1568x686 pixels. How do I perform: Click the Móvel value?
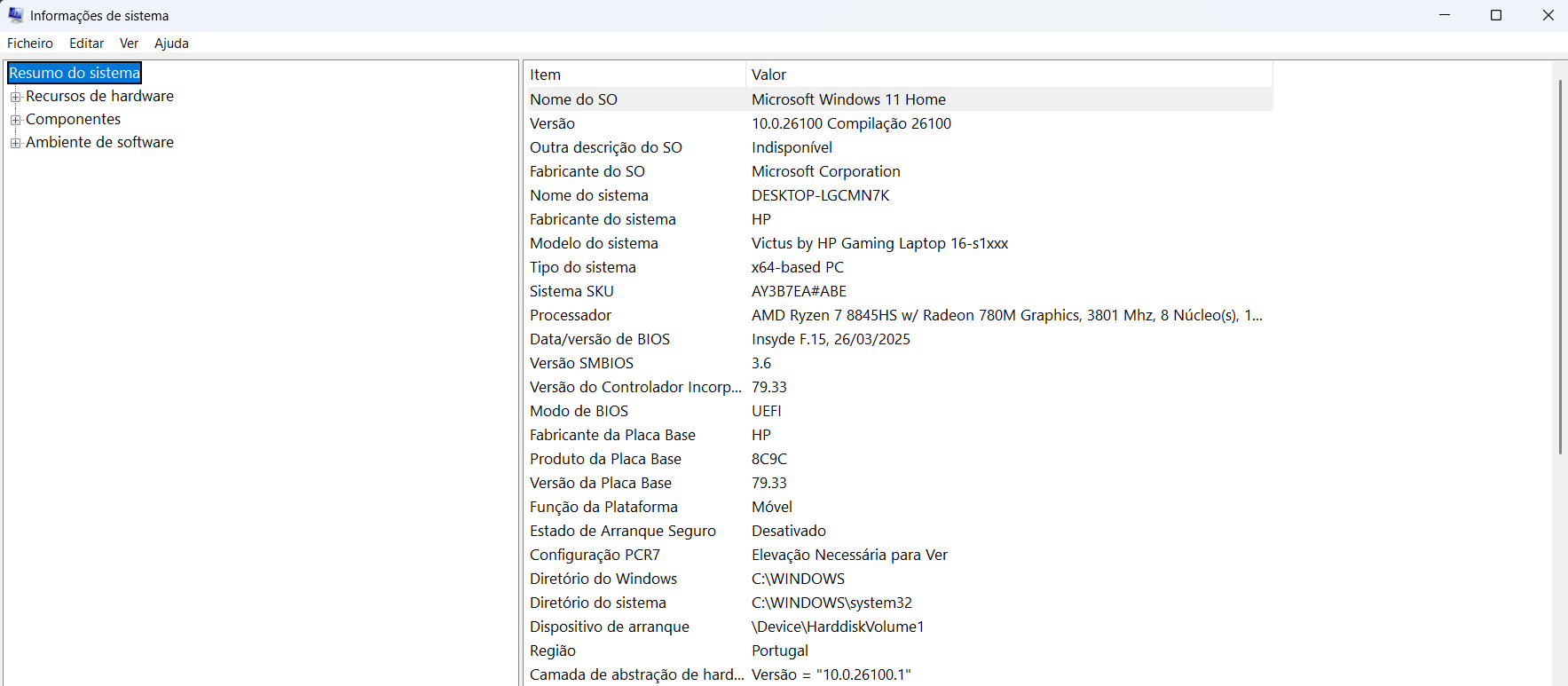tap(771, 507)
